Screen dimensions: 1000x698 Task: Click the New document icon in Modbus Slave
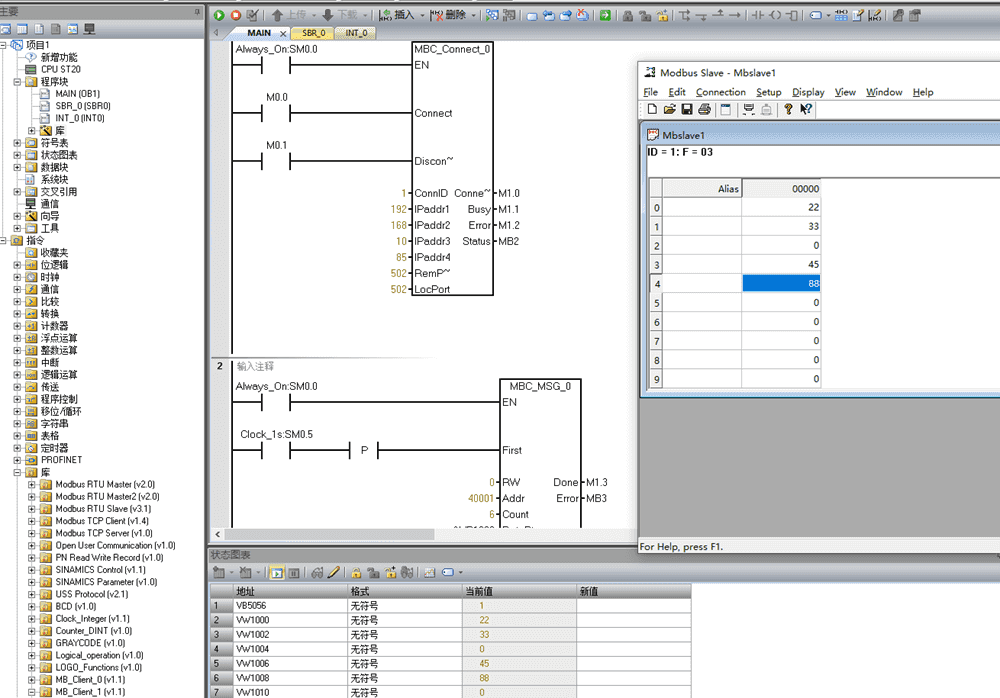coord(652,110)
